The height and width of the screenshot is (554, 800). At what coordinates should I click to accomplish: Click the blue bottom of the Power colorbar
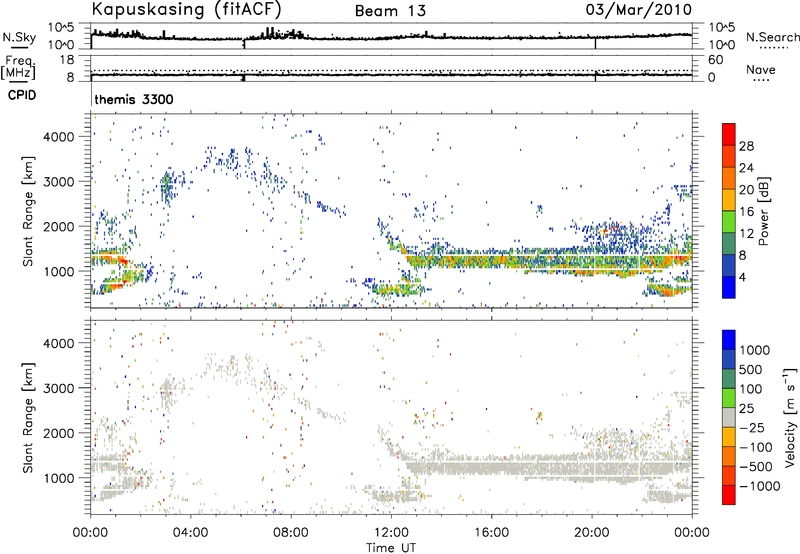pyautogui.click(x=729, y=287)
